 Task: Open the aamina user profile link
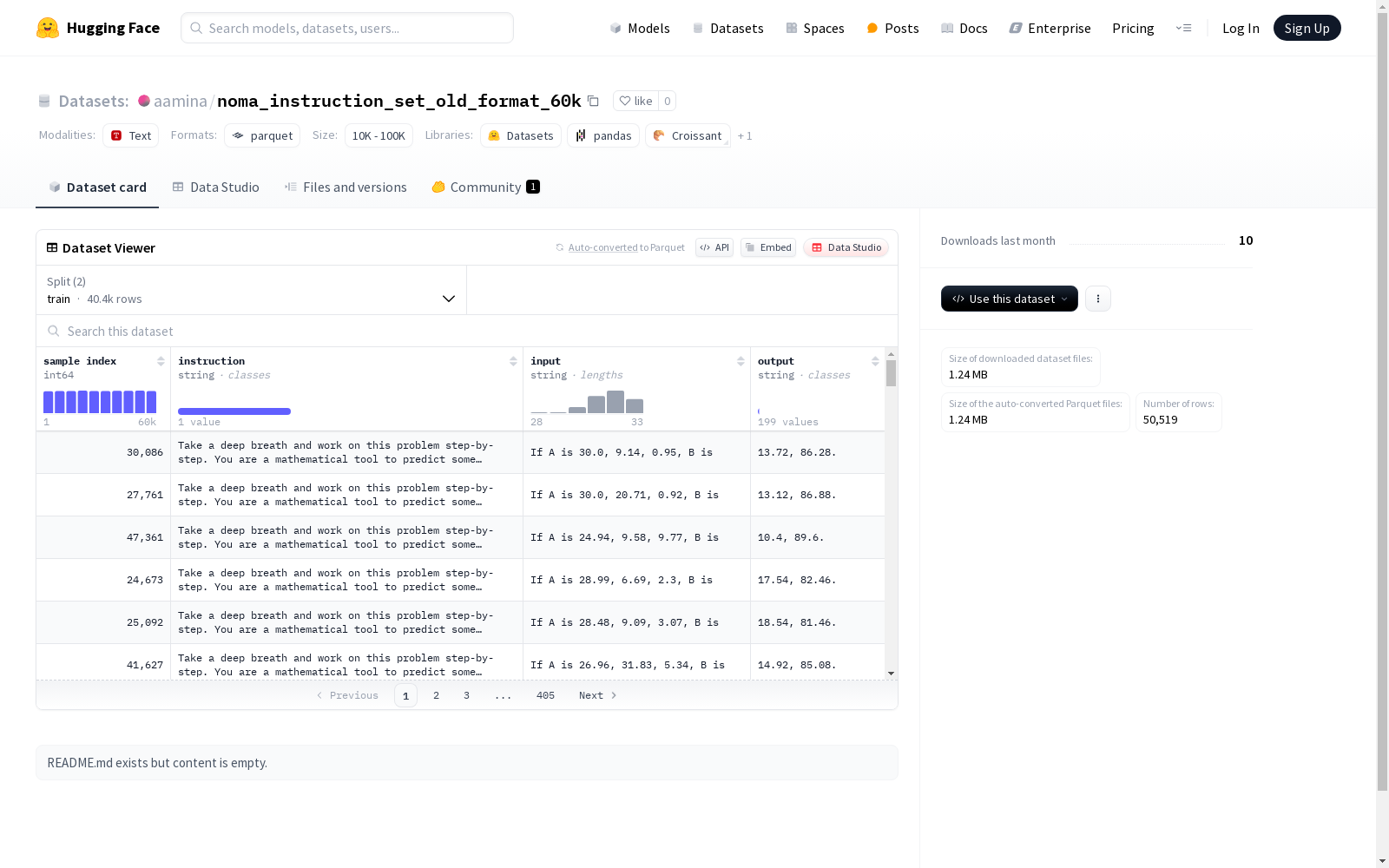coord(181,101)
